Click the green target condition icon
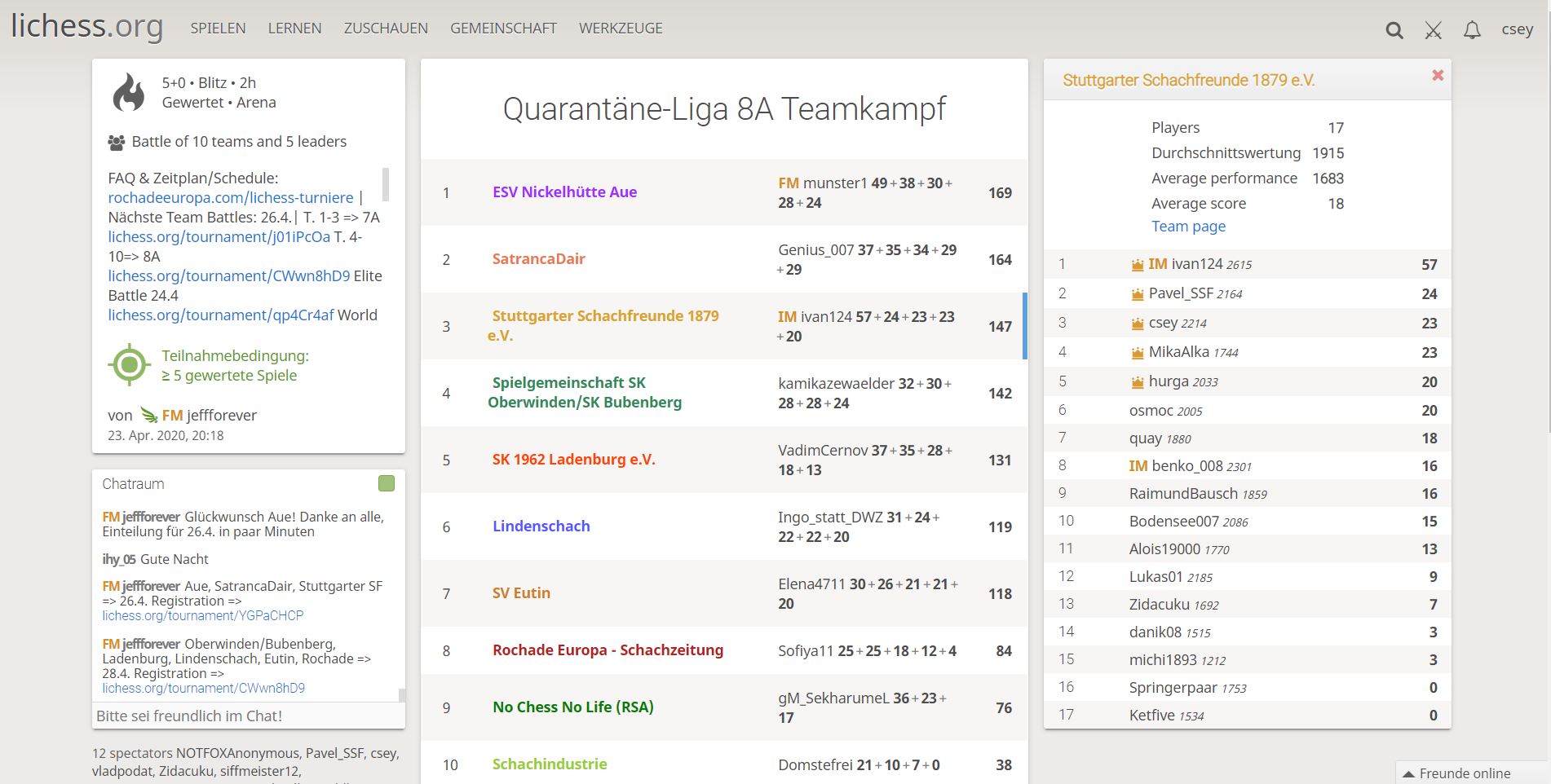 (129, 365)
